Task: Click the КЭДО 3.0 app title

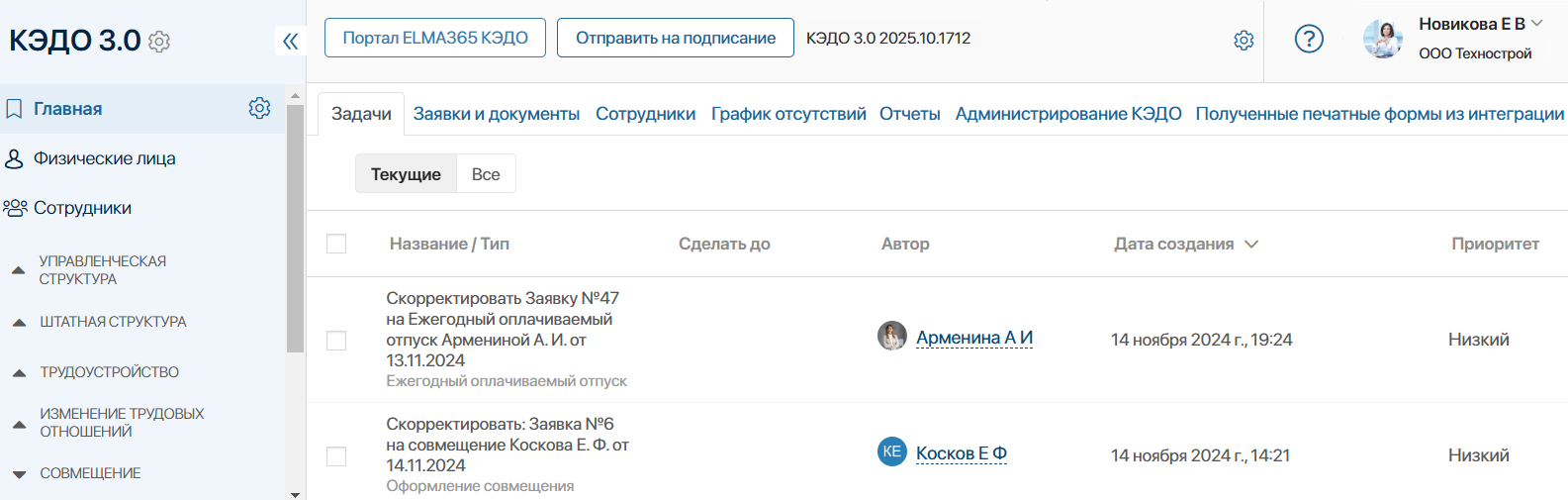Action: [x=75, y=41]
